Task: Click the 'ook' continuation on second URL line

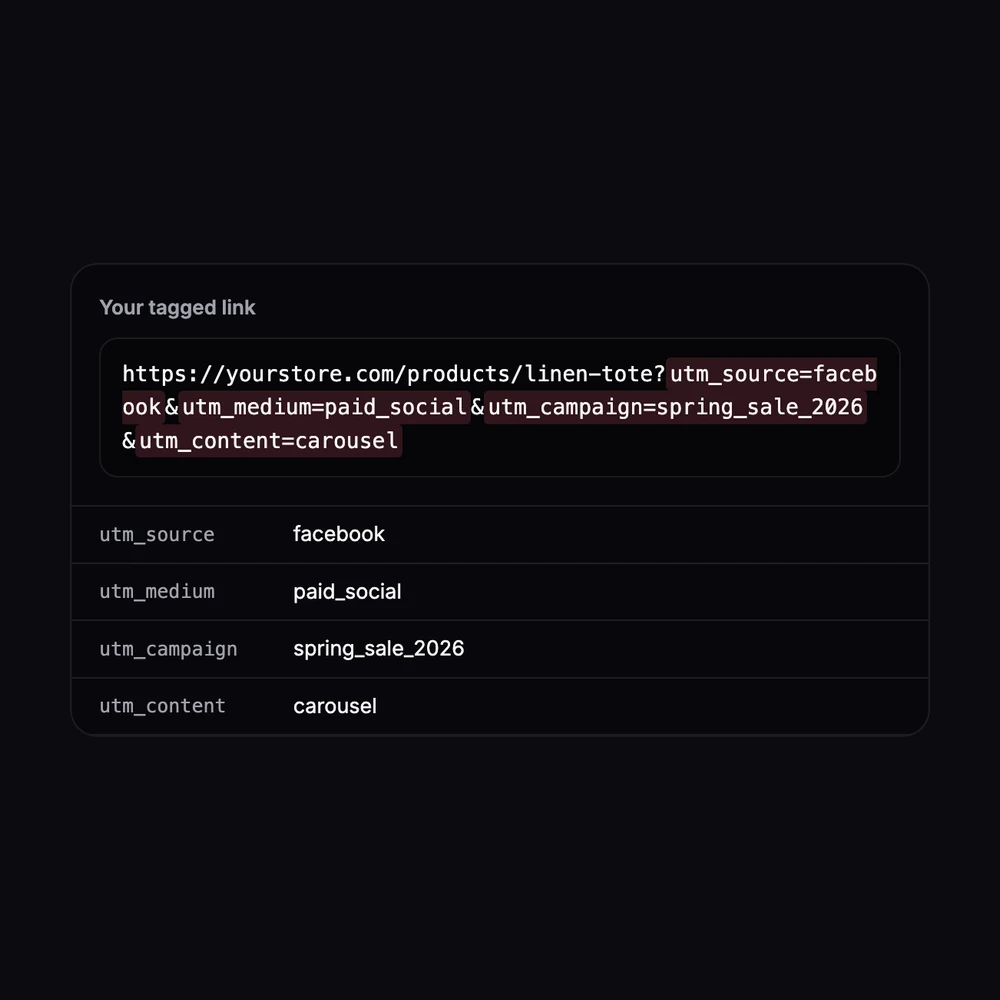Action: [142, 407]
